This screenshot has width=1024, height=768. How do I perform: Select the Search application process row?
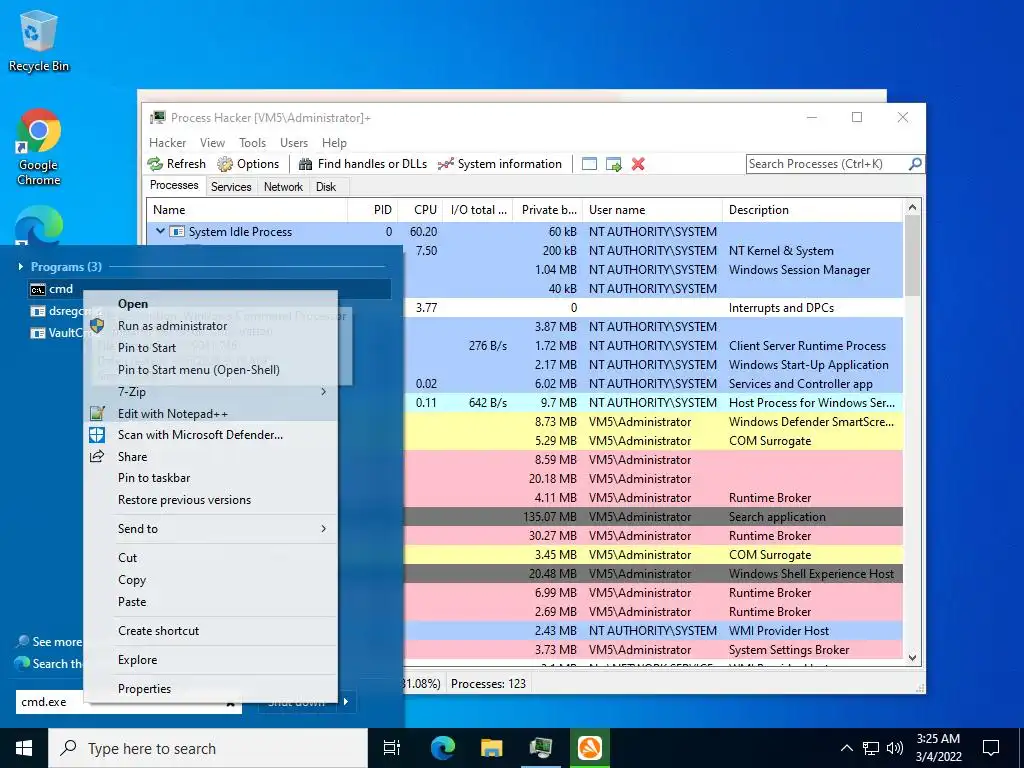(653, 517)
